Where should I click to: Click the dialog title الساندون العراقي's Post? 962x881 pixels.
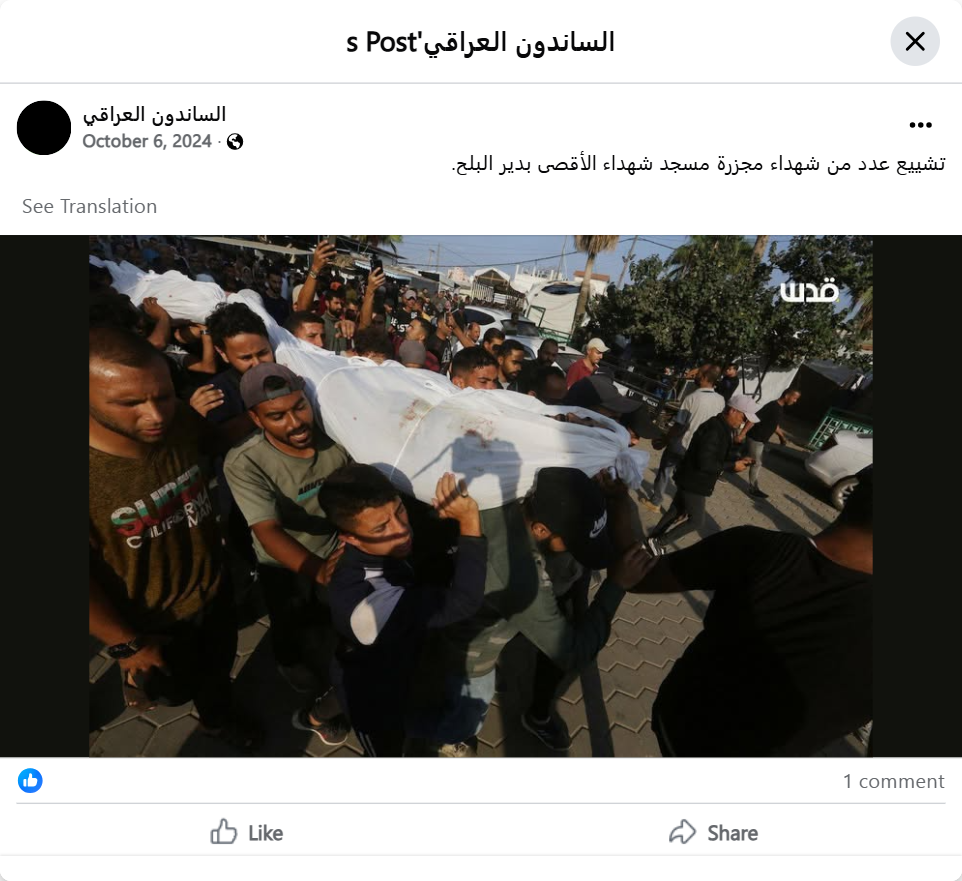(x=480, y=42)
